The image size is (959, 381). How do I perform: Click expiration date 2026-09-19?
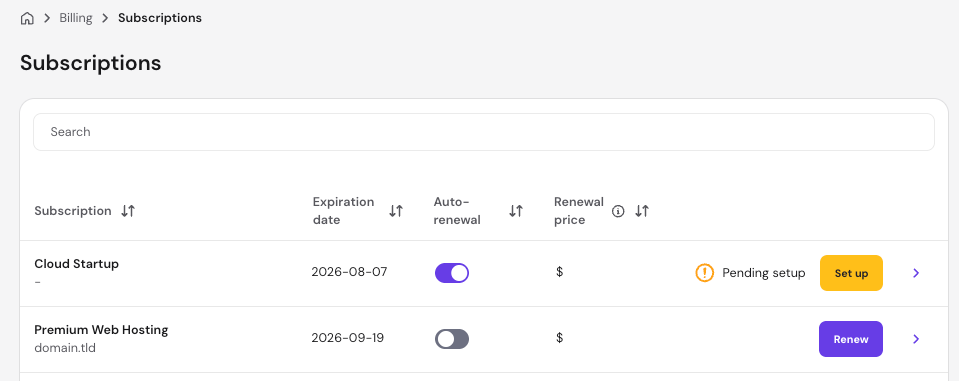click(x=347, y=338)
